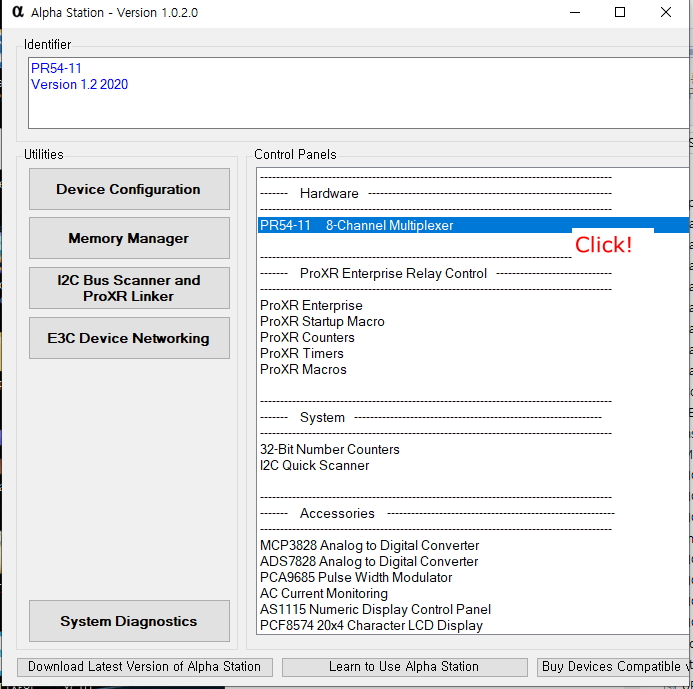Screen dimensions: 693x689
Task: Select ProXR Enterprise control panel
Action: click(311, 306)
